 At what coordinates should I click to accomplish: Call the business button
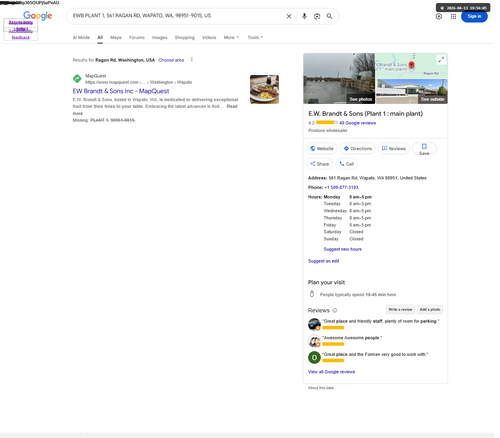346,164
